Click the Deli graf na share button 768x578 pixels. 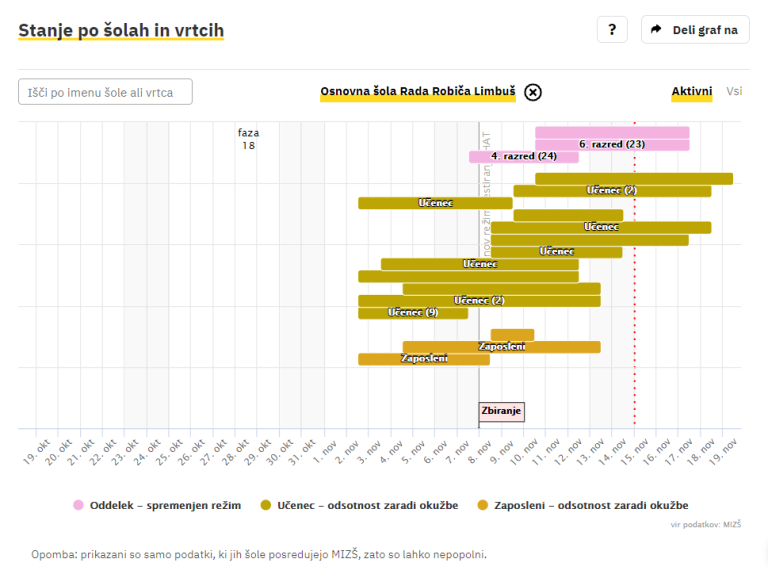coord(695,30)
